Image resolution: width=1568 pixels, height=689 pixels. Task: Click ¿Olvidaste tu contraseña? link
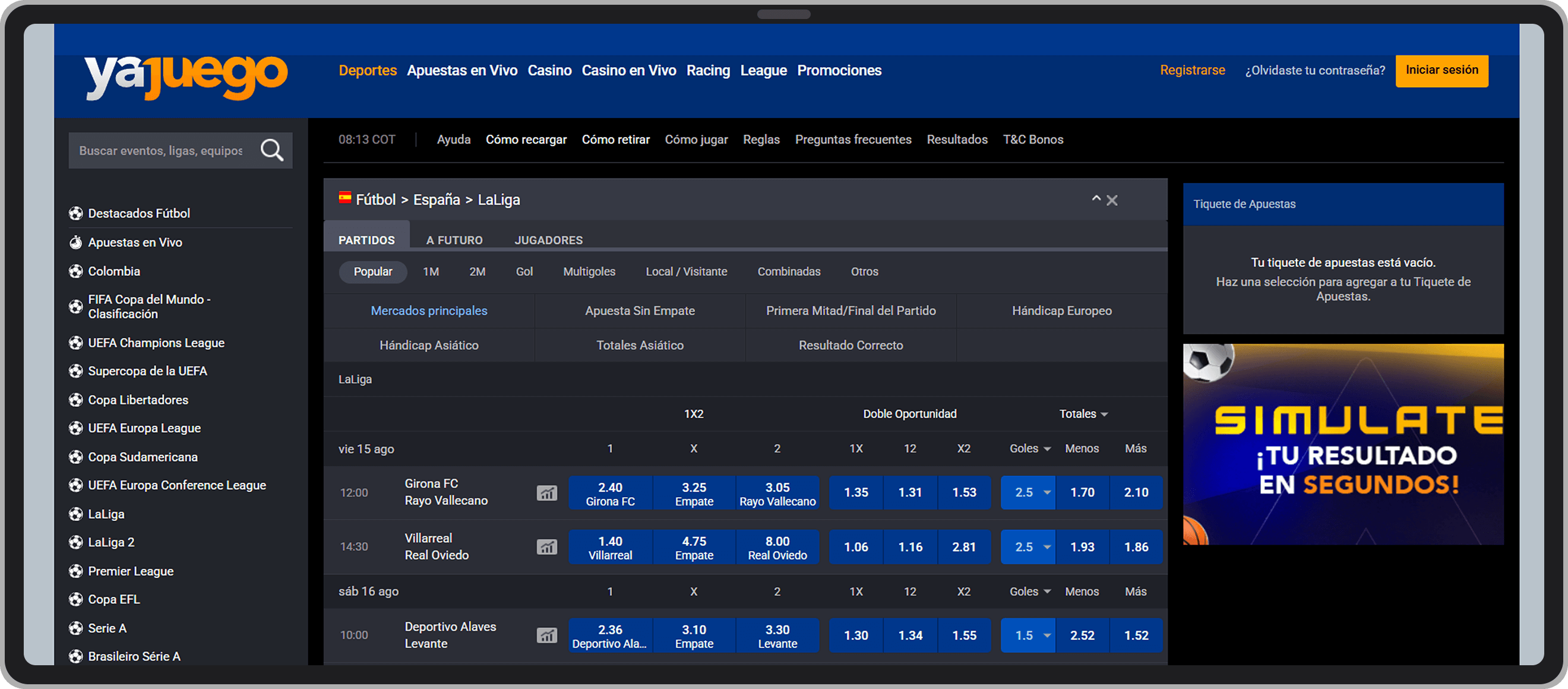point(1316,71)
